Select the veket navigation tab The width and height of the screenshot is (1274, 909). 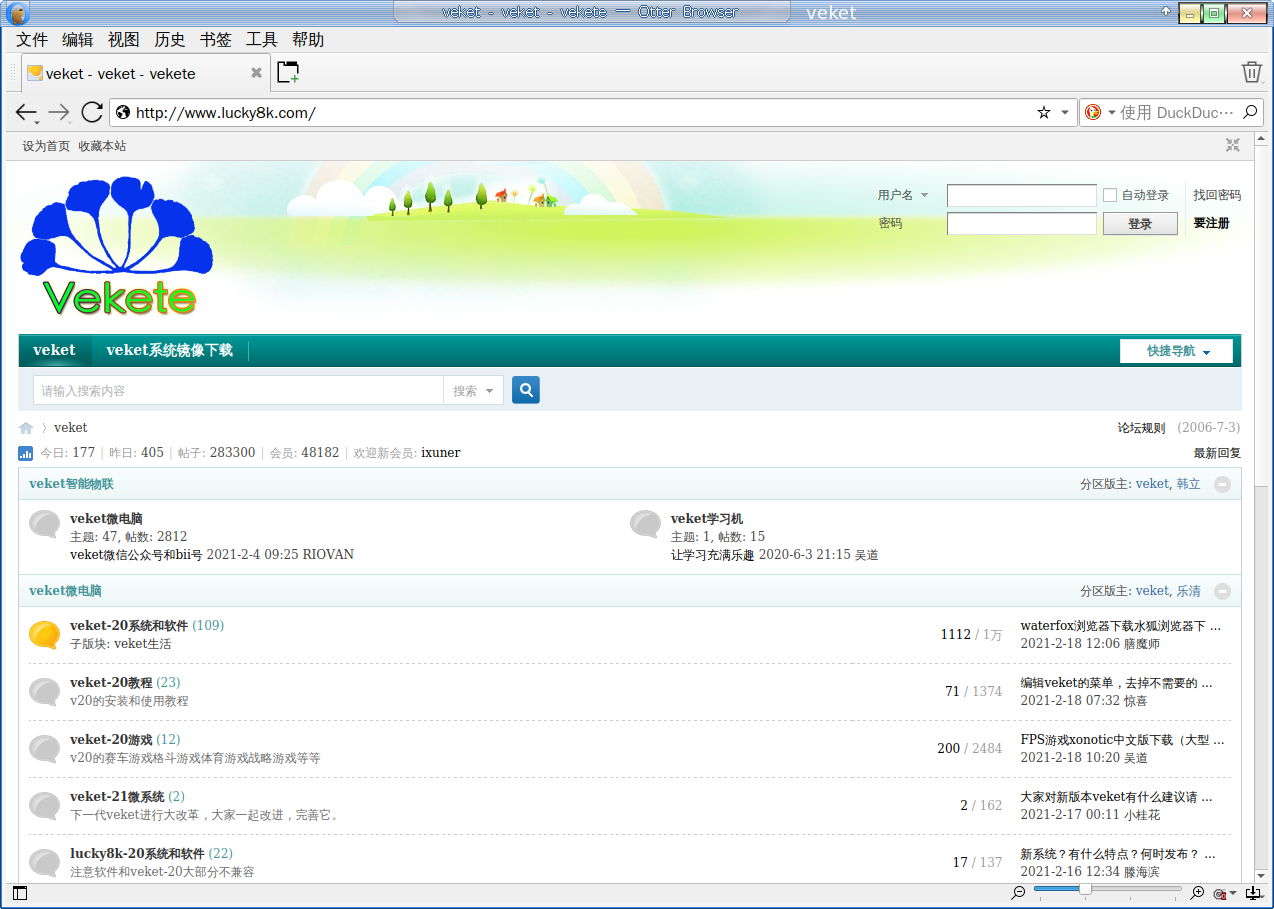(54, 350)
